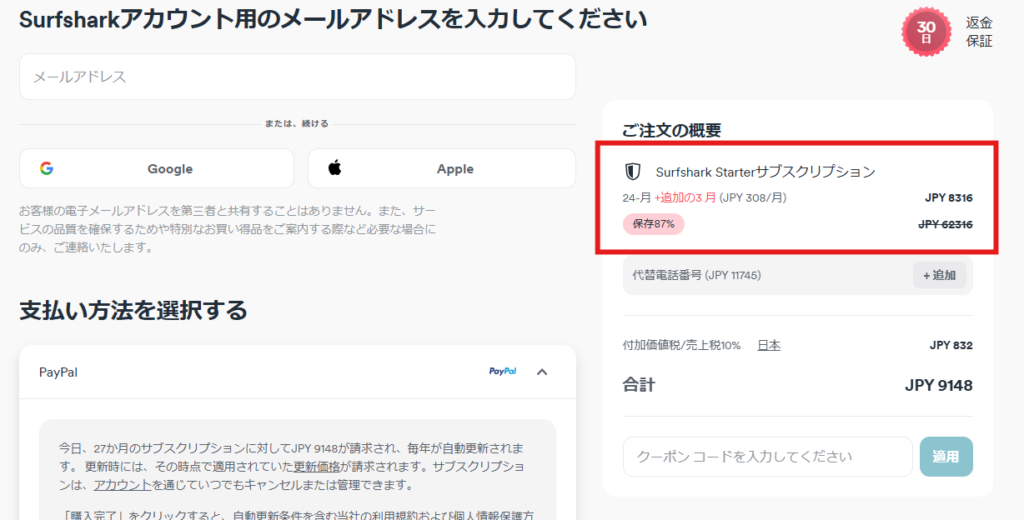The height and width of the screenshot is (520, 1024).
Task: Click the Surfshark Starterサブスクリプション title
Action: [x=765, y=172]
